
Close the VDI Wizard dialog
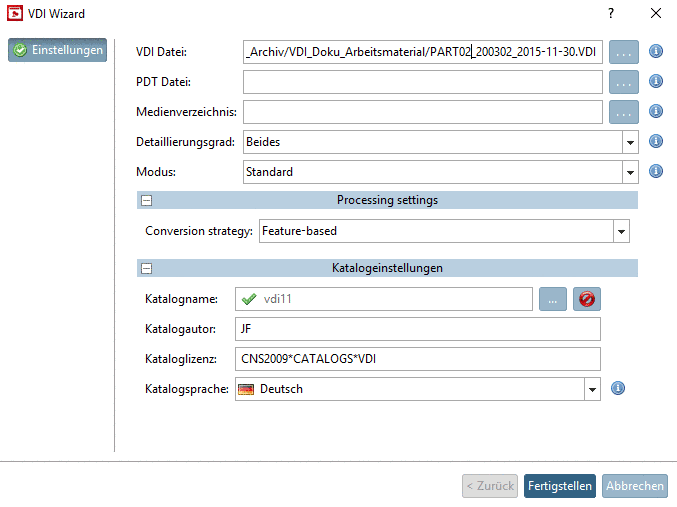[656, 13]
